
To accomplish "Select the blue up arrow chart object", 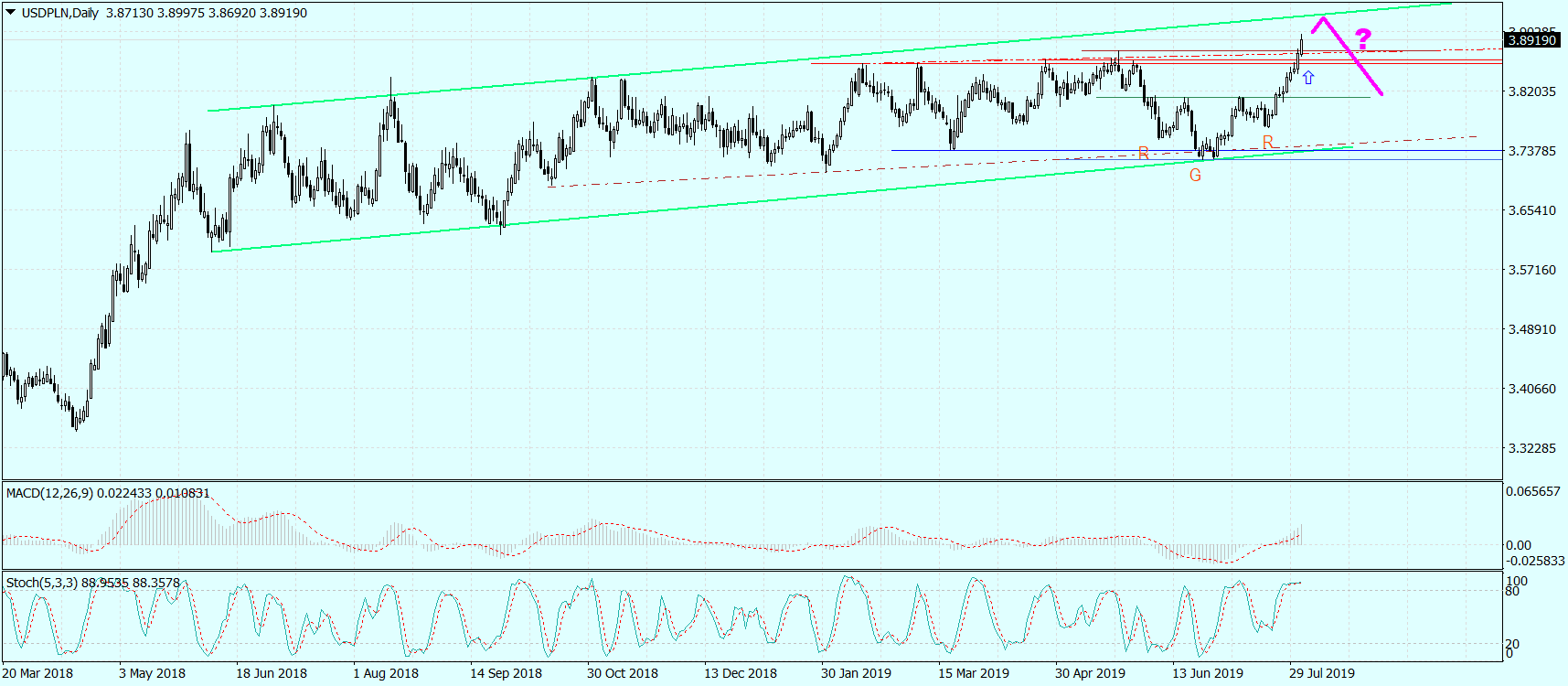I will click(1308, 78).
